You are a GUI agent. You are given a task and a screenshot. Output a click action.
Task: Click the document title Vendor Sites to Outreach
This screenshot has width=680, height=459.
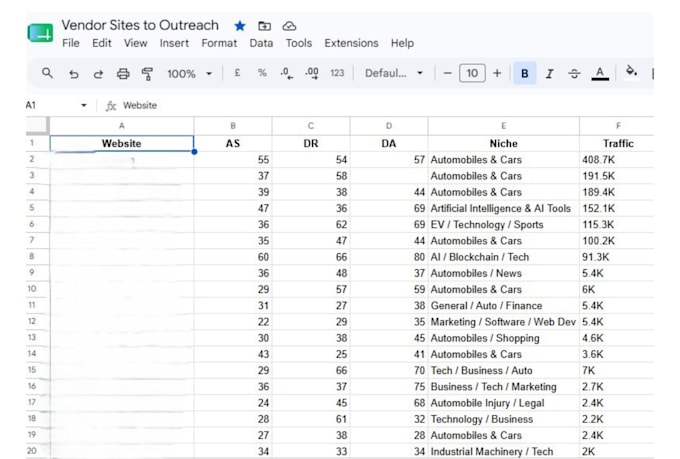(140, 25)
